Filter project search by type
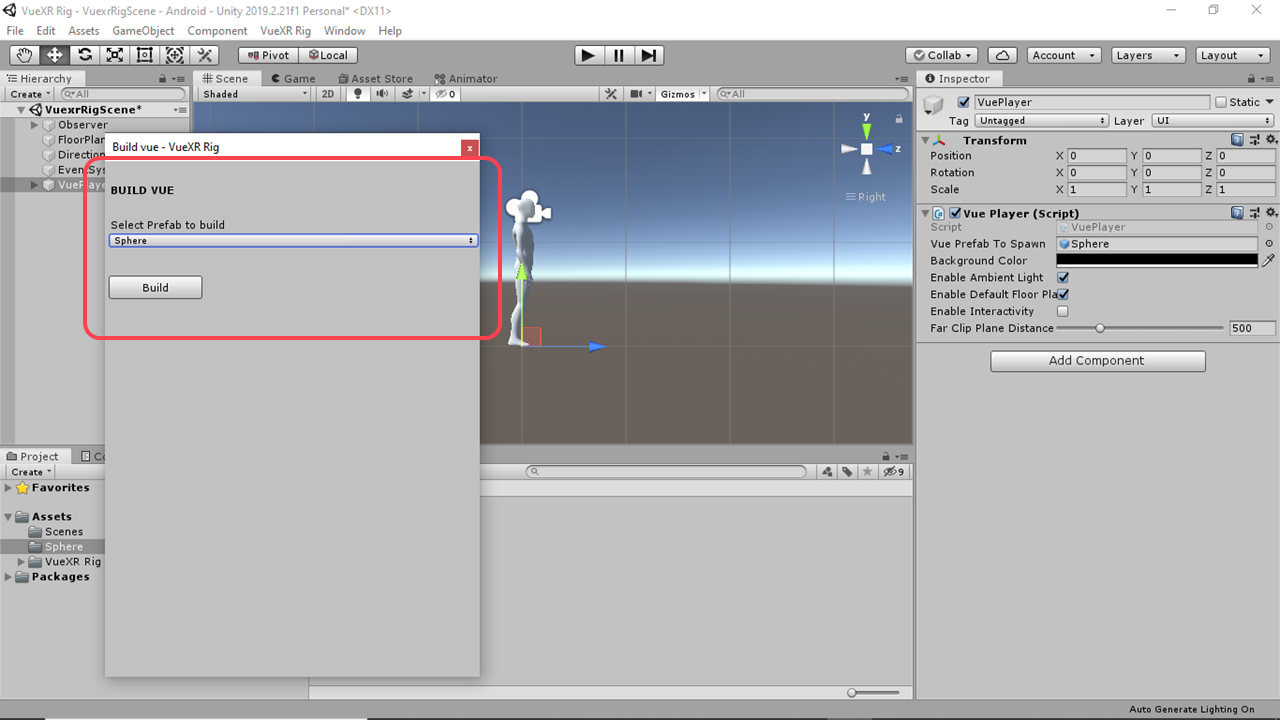The image size is (1280, 720). point(827,472)
